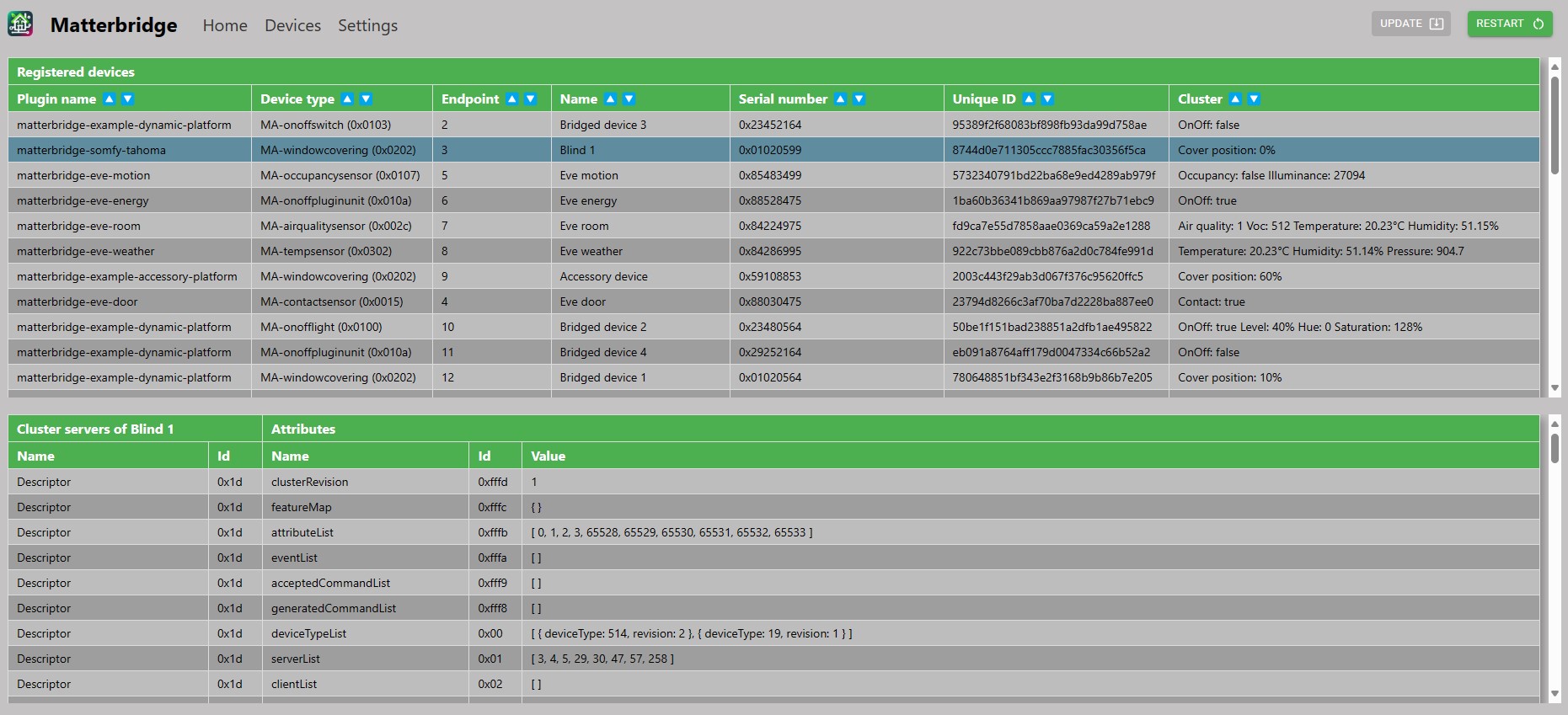Viewport: 1568px width, 715px height.
Task: Sort Cluster column descending
Action: click(x=1254, y=99)
